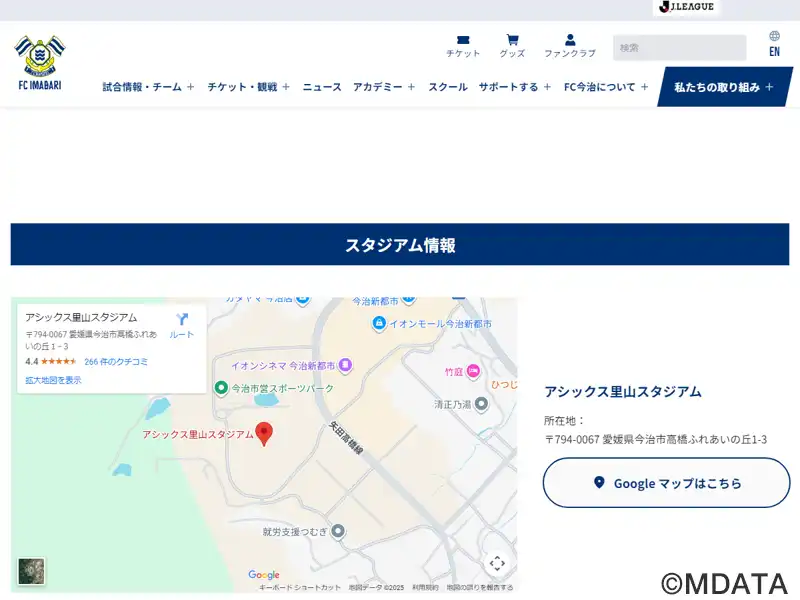The width and height of the screenshot is (800, 600).
Task: Toggle the map fullscreen view icon
Action: coord(497,563)
